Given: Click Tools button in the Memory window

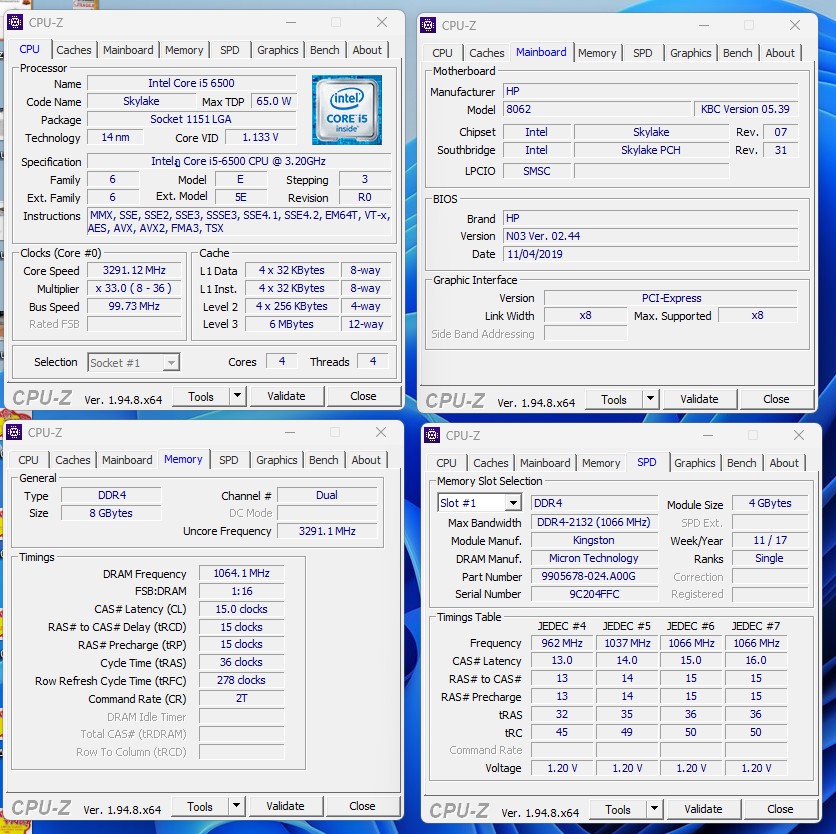Looking at the screenshot, I should (x=200, y=806).
